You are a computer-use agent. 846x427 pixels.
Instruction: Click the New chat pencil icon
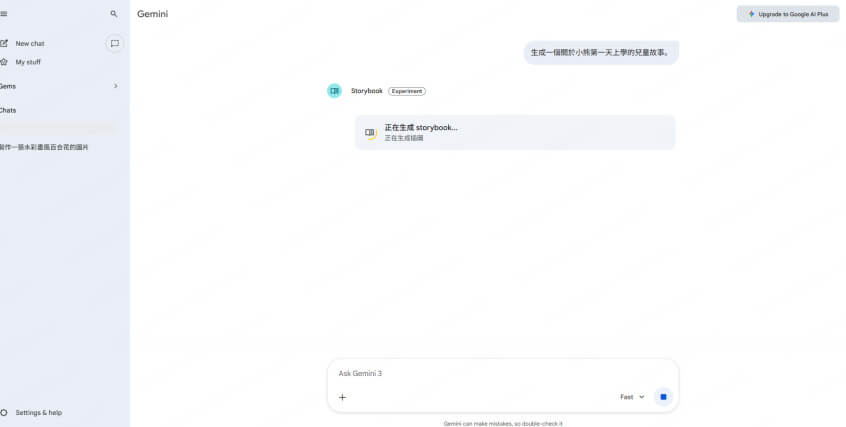pos(4,43)
